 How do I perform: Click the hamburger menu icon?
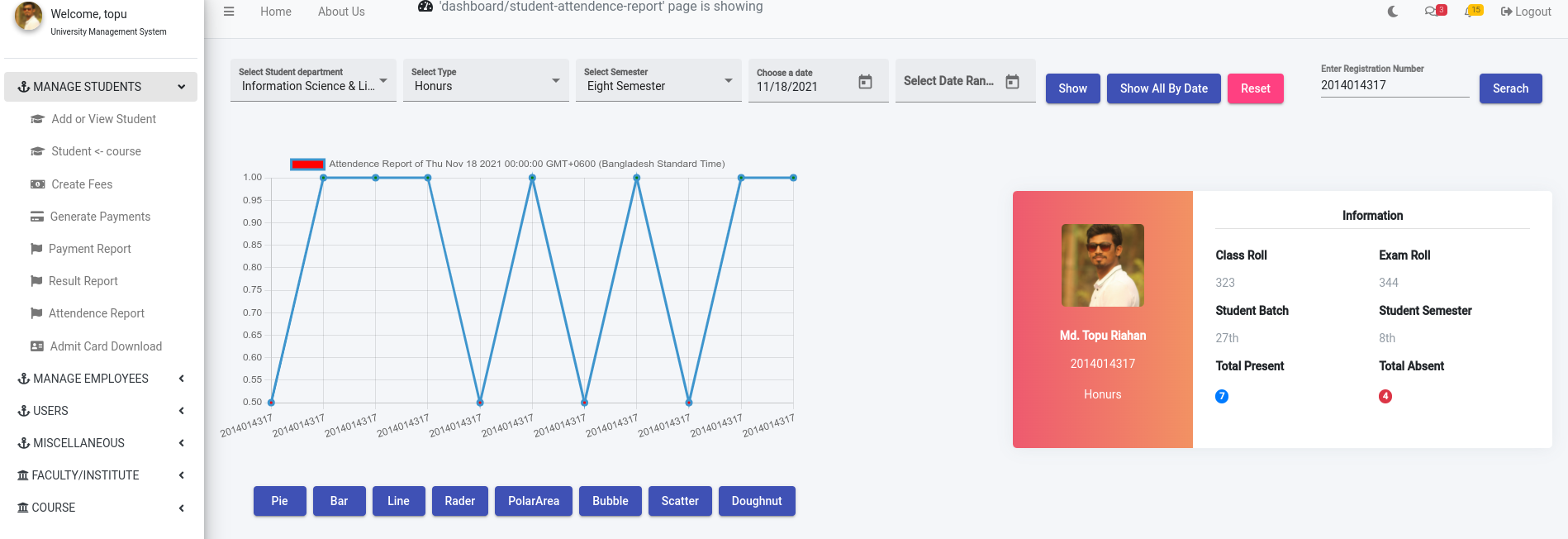tap(229, 12)
